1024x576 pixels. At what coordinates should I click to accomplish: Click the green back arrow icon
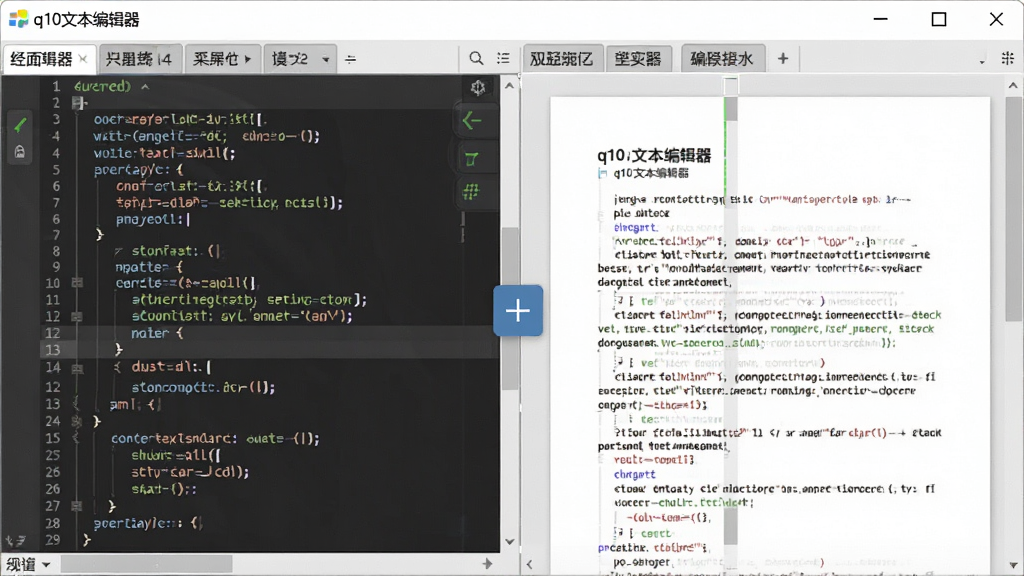(472, 120)
